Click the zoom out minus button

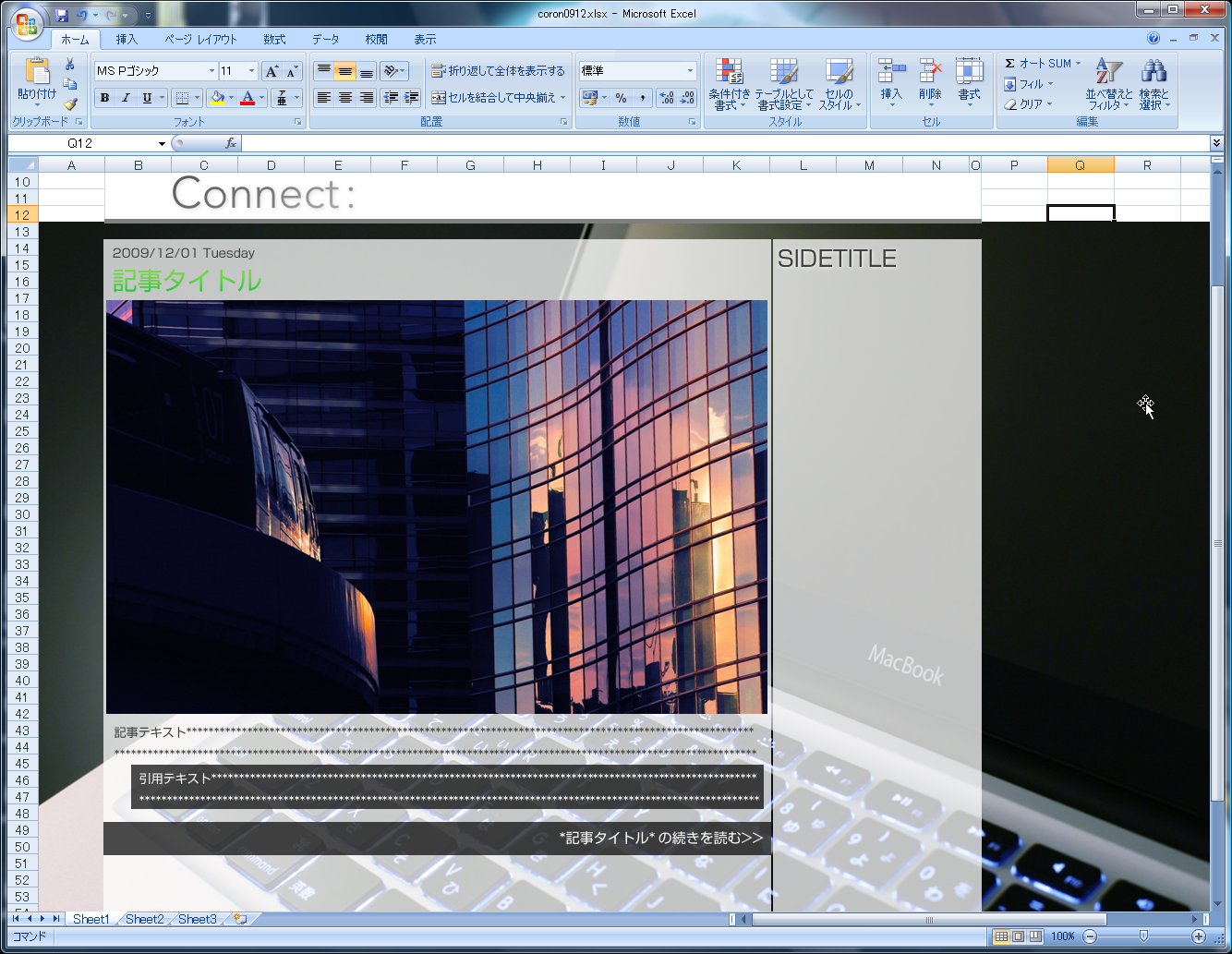pos(1090,936)
